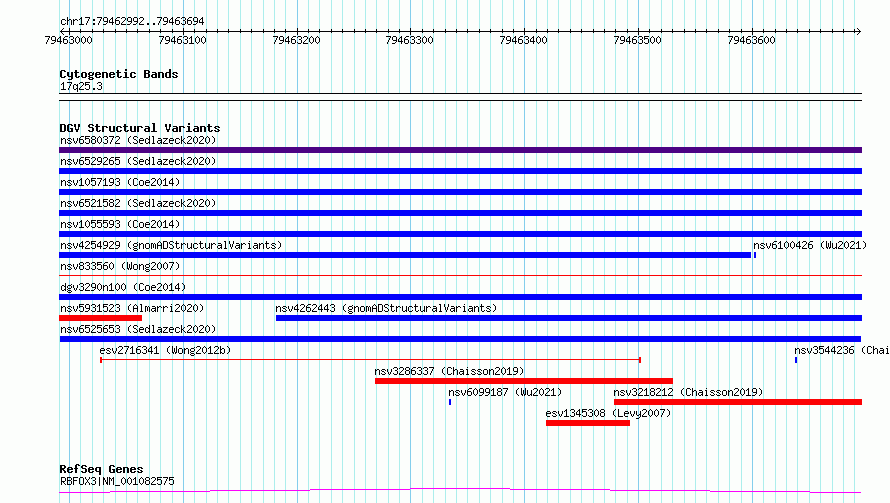Open the nsv6521582 (Sedlazeck2020) entry
The height and width of the screenshot is (503, 890).
(x=138, y=203)
